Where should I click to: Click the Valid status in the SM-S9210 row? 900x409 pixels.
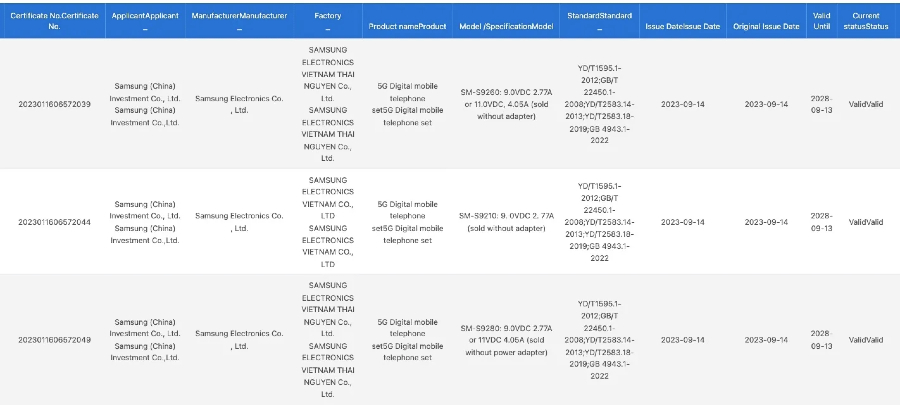pos(865,222)
